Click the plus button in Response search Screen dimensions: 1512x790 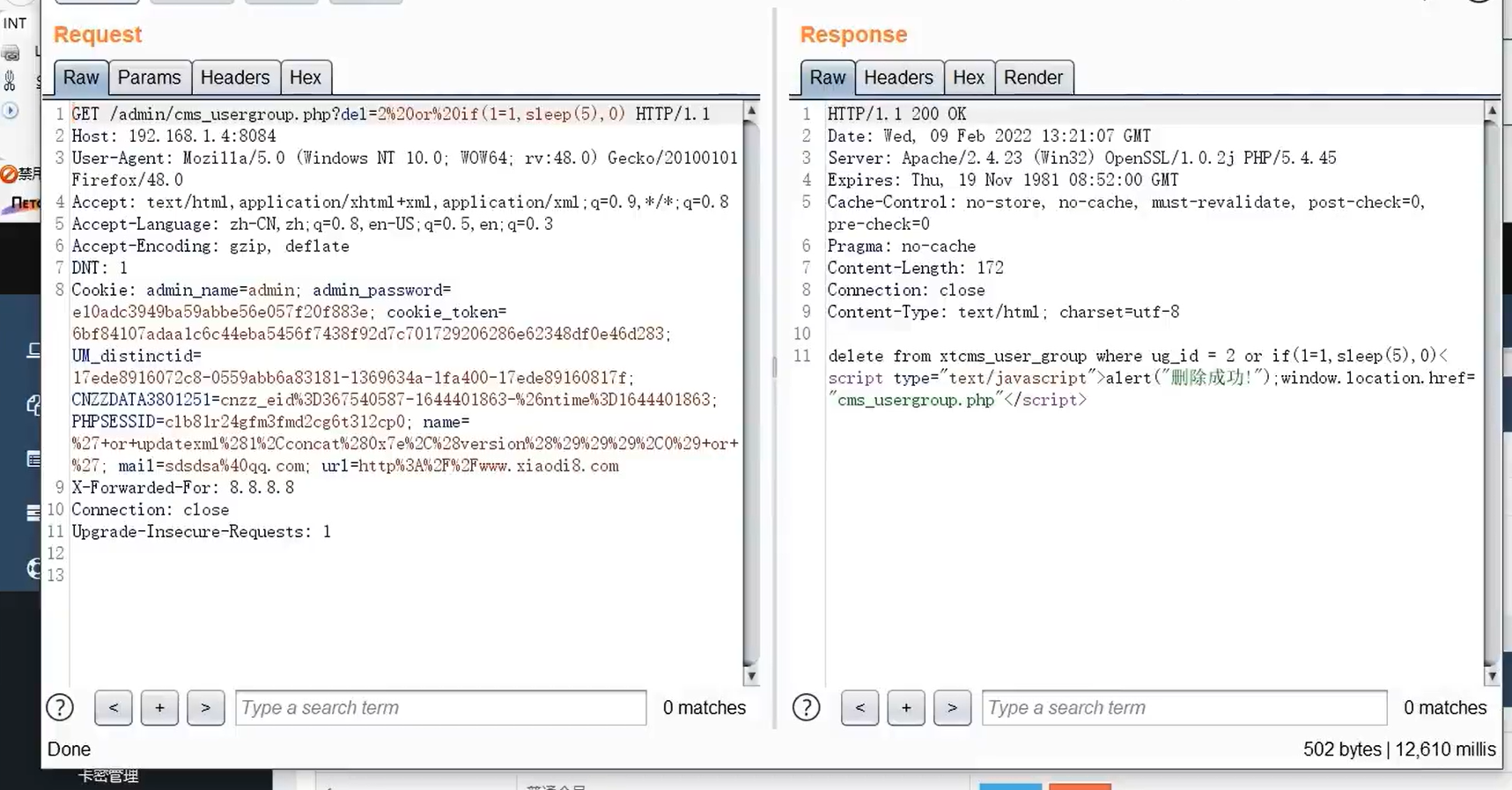pyautogui.click(x=906, y=707)
